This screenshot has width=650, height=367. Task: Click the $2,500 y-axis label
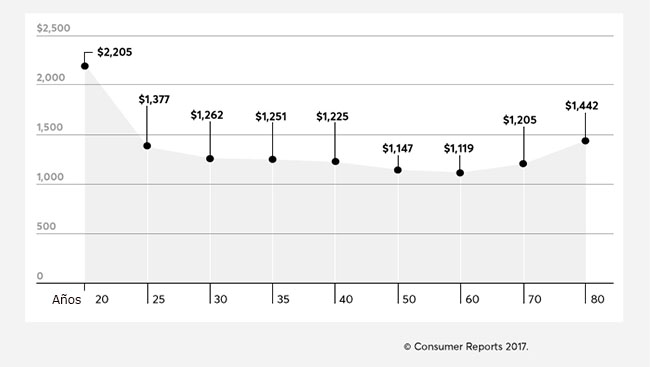click(x=53, y=28)
